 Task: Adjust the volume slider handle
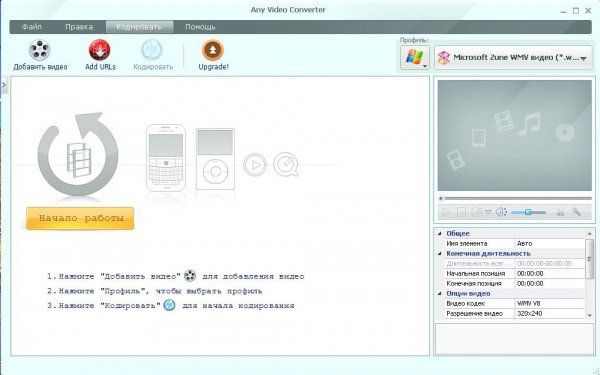528,212
